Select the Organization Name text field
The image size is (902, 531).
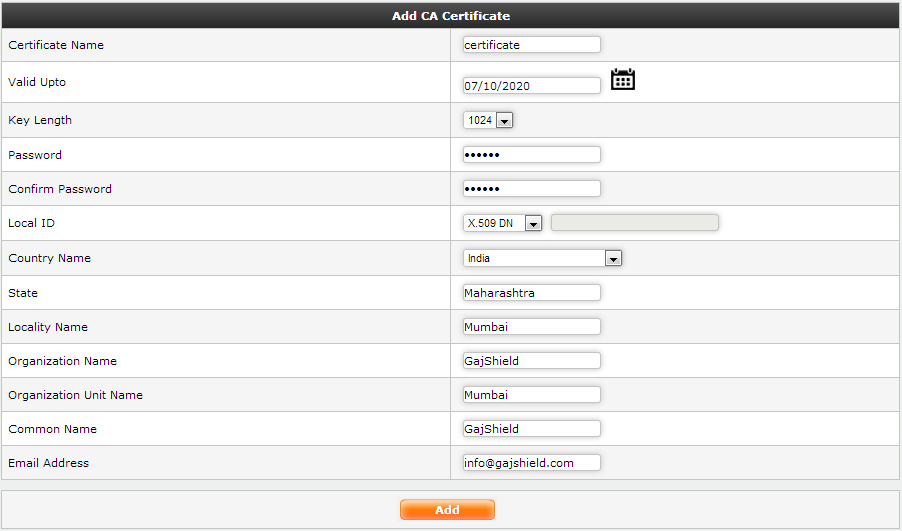click(531, 361)
